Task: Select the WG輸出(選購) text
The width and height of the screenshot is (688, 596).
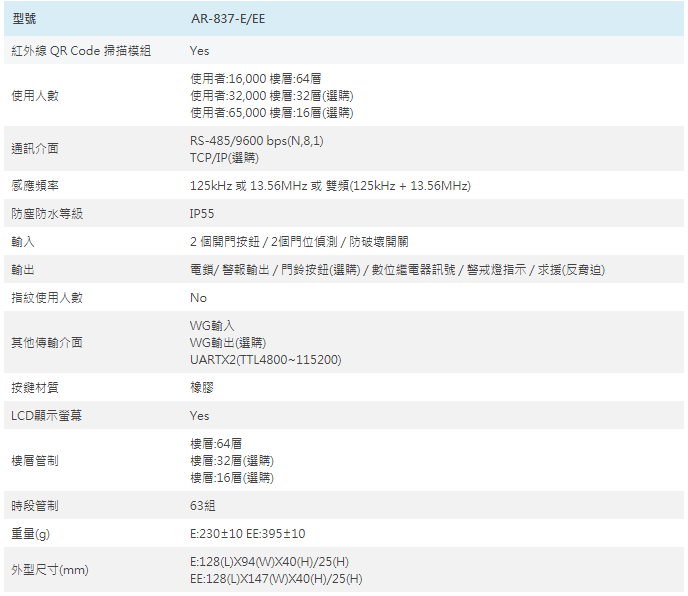Action: click(228, 343)
